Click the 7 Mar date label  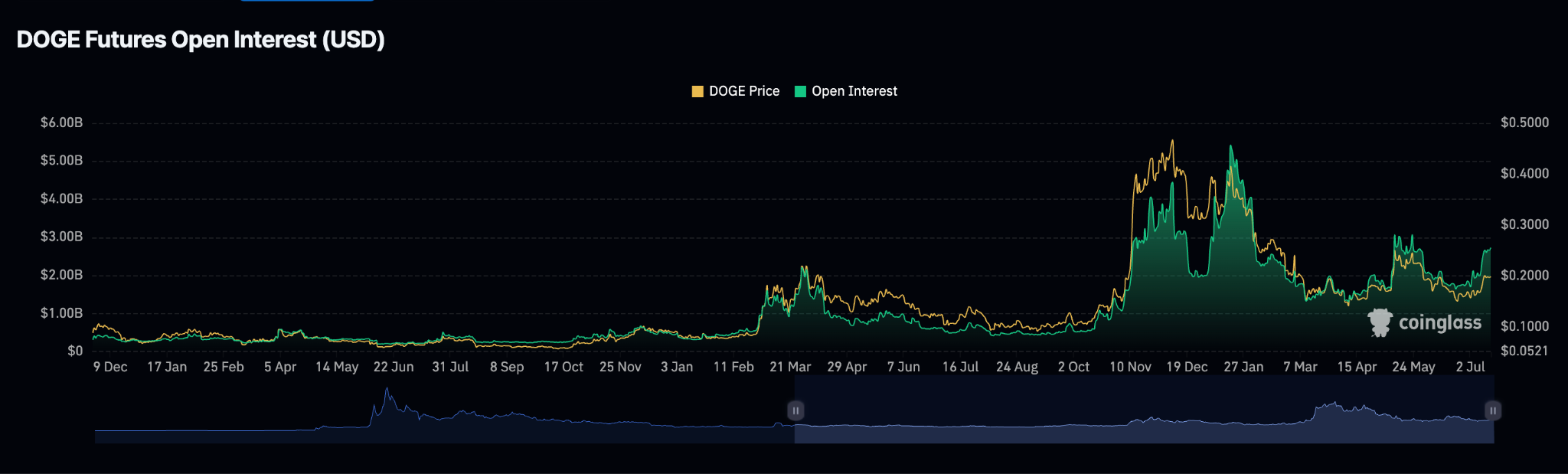[1300, 367]
